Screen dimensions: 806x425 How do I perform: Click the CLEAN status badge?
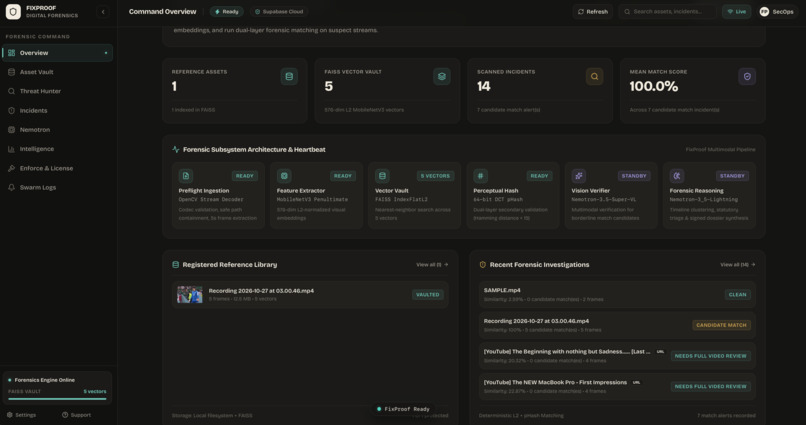point(737,295)
